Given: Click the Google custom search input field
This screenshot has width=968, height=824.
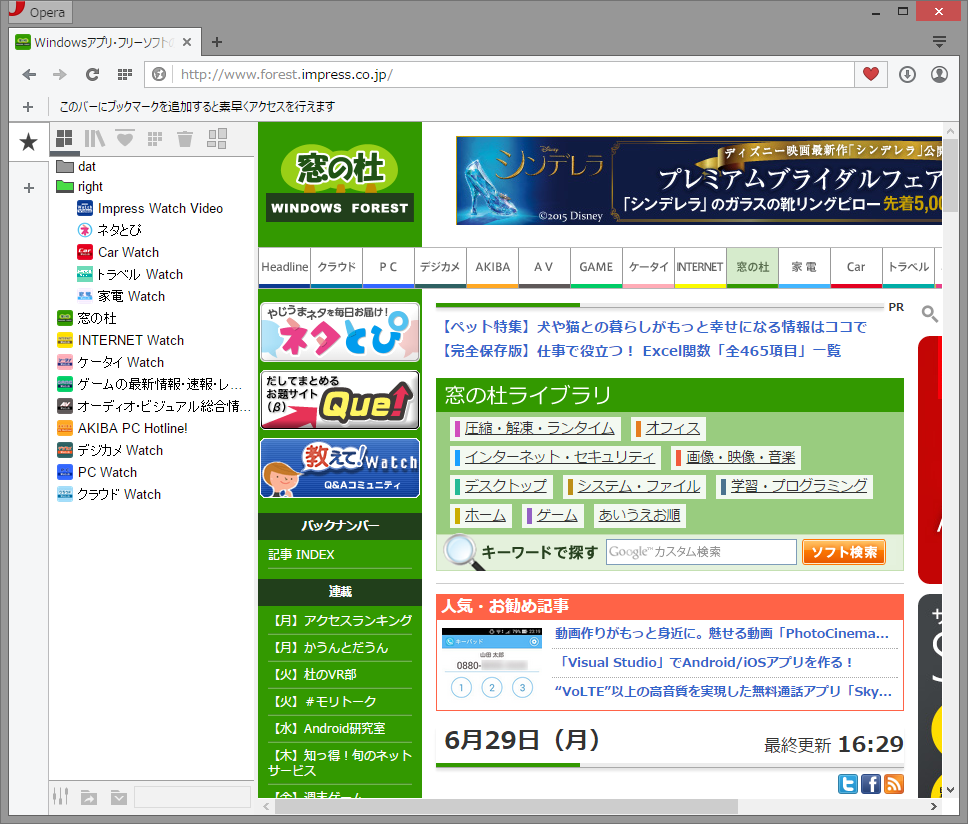Looking at the screenshot, I should click(x=701, y=551).
